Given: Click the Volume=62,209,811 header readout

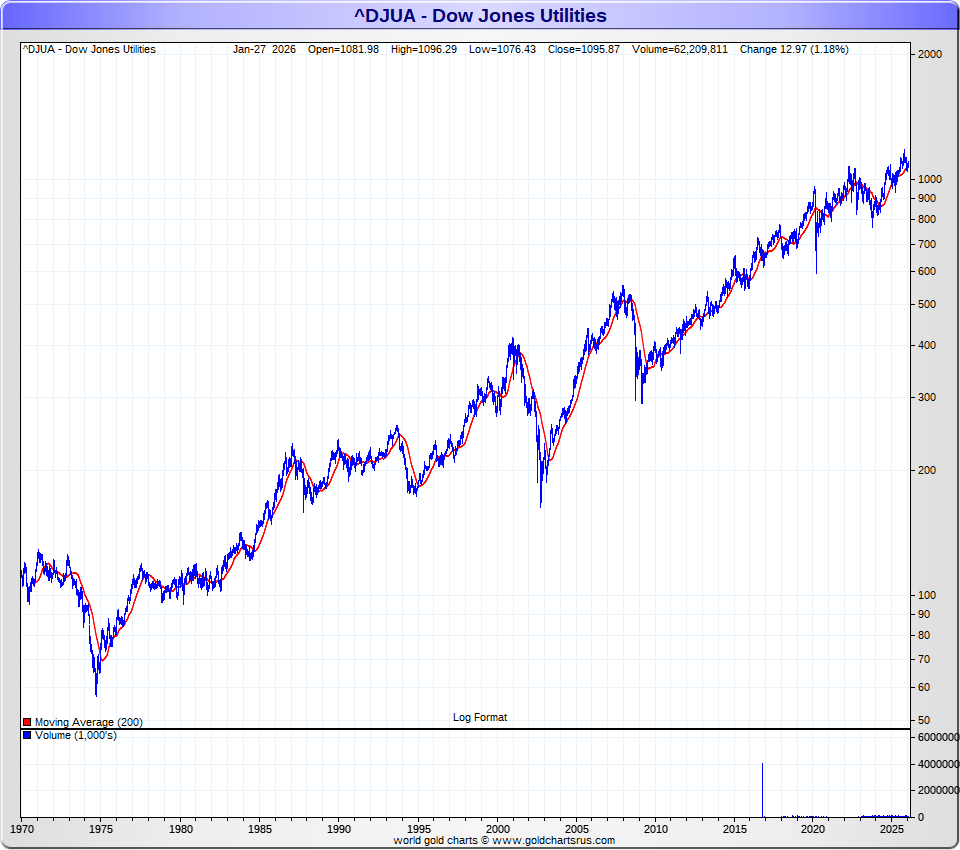Looking at the screenshot, I should pyautogui.click(x=680, y=49).
